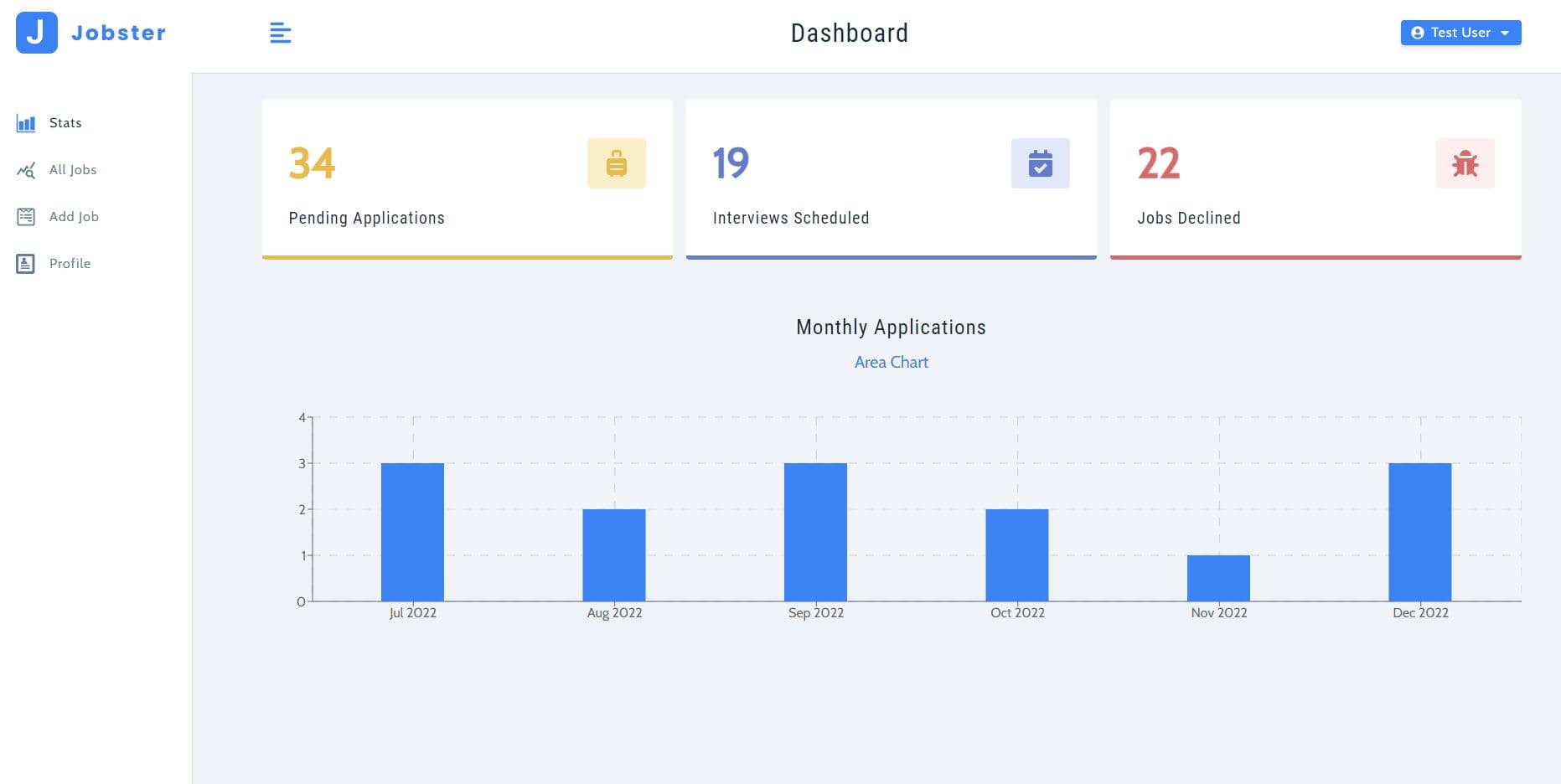Navigate to All Jobs

[73, 169]
